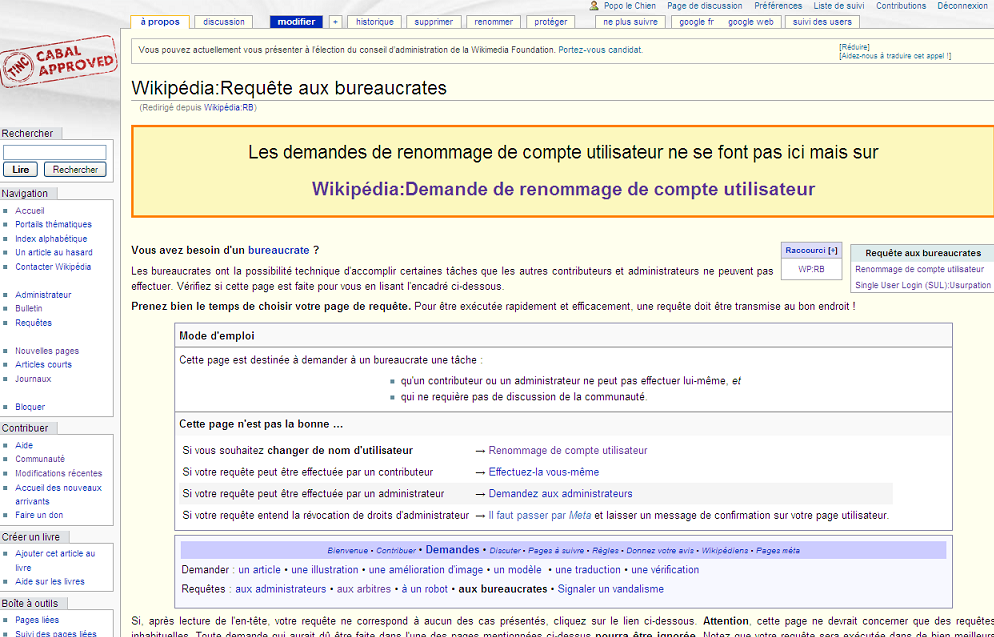
Task: Switch to the discussion tab
Action: click(224, 22)
